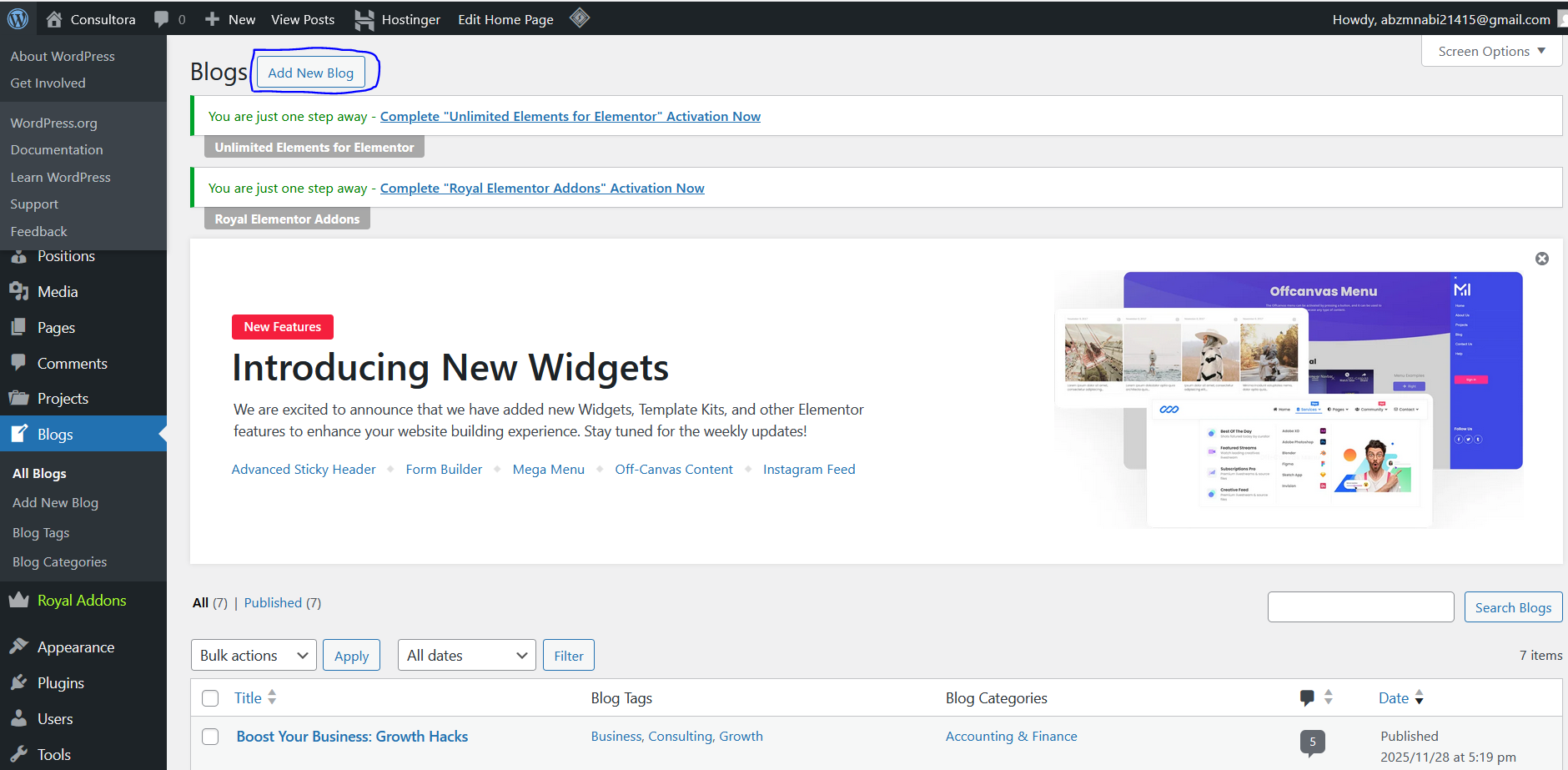Expand the Screen Options panel
The height and width of the screenshot is (770, 1568).
tap(1490, 50)
